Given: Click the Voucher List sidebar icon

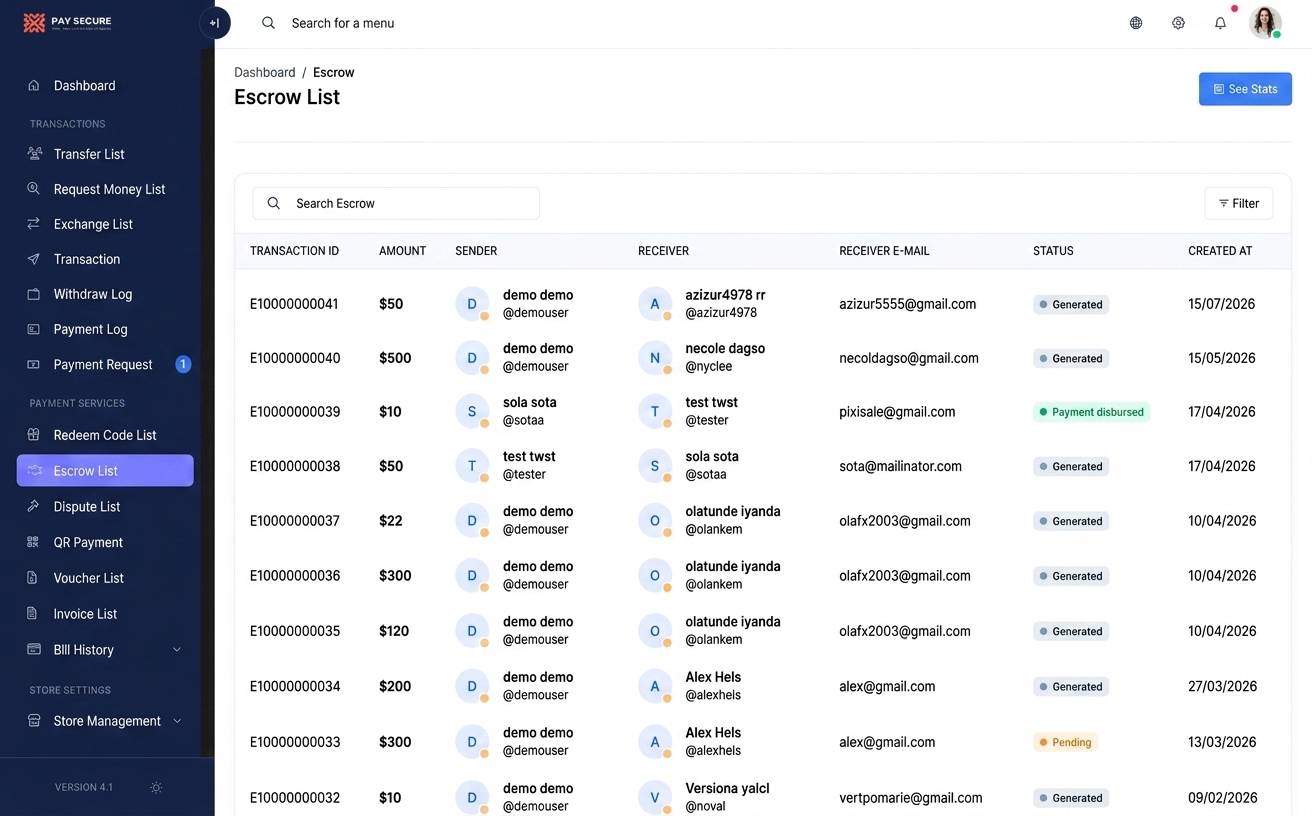Looking at the screenshot, I should pyautogui.click(x=34, y=578).
